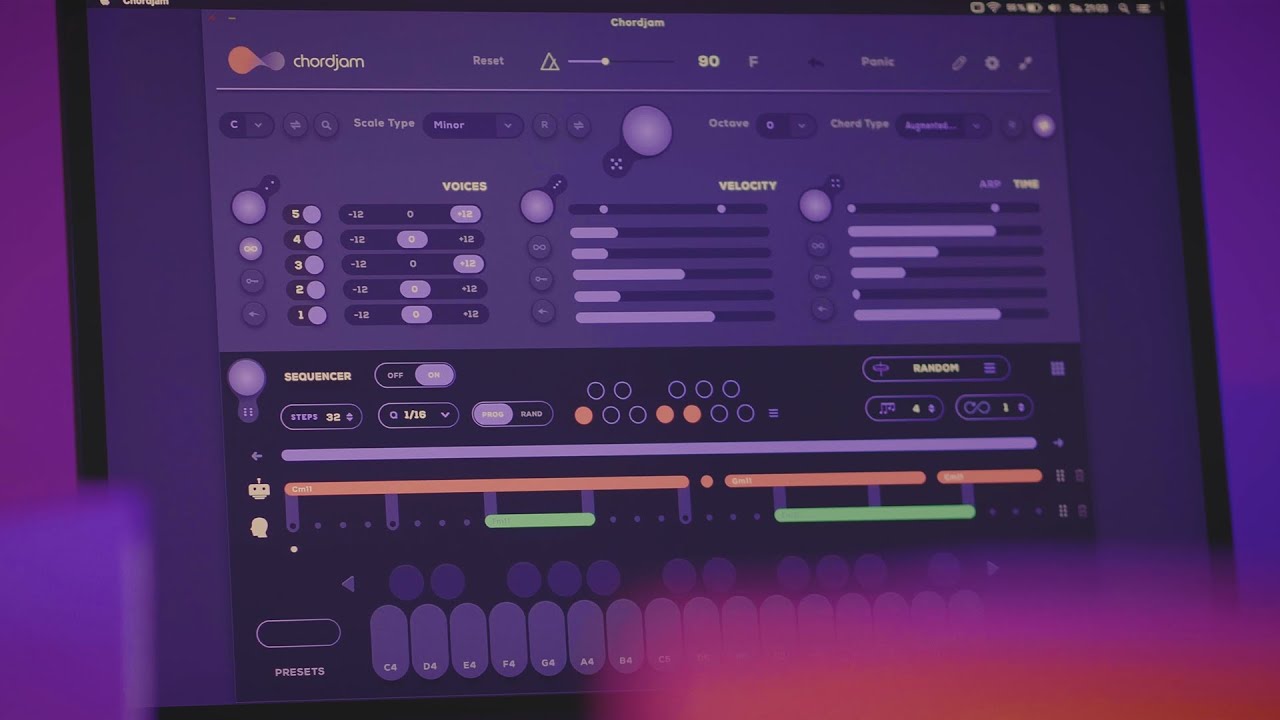The height and width of the screenshot is (720, 1280).
Task: Click the metronome icon
Action: pyautogui.click(x=549, y=61)
